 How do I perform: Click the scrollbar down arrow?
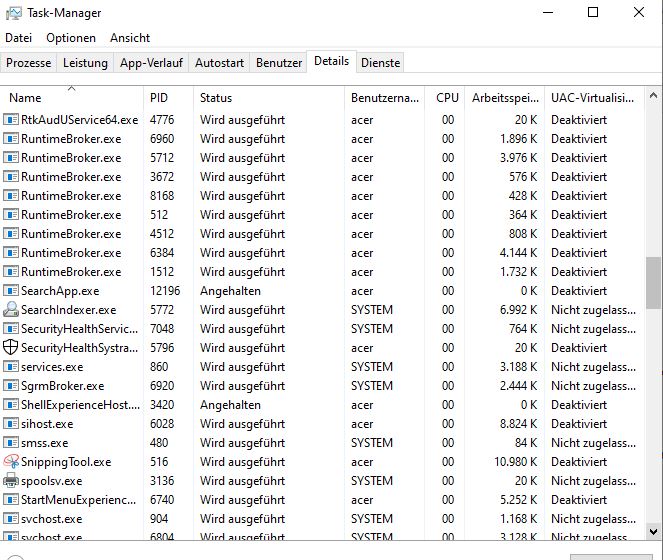[x=653, y=531]
